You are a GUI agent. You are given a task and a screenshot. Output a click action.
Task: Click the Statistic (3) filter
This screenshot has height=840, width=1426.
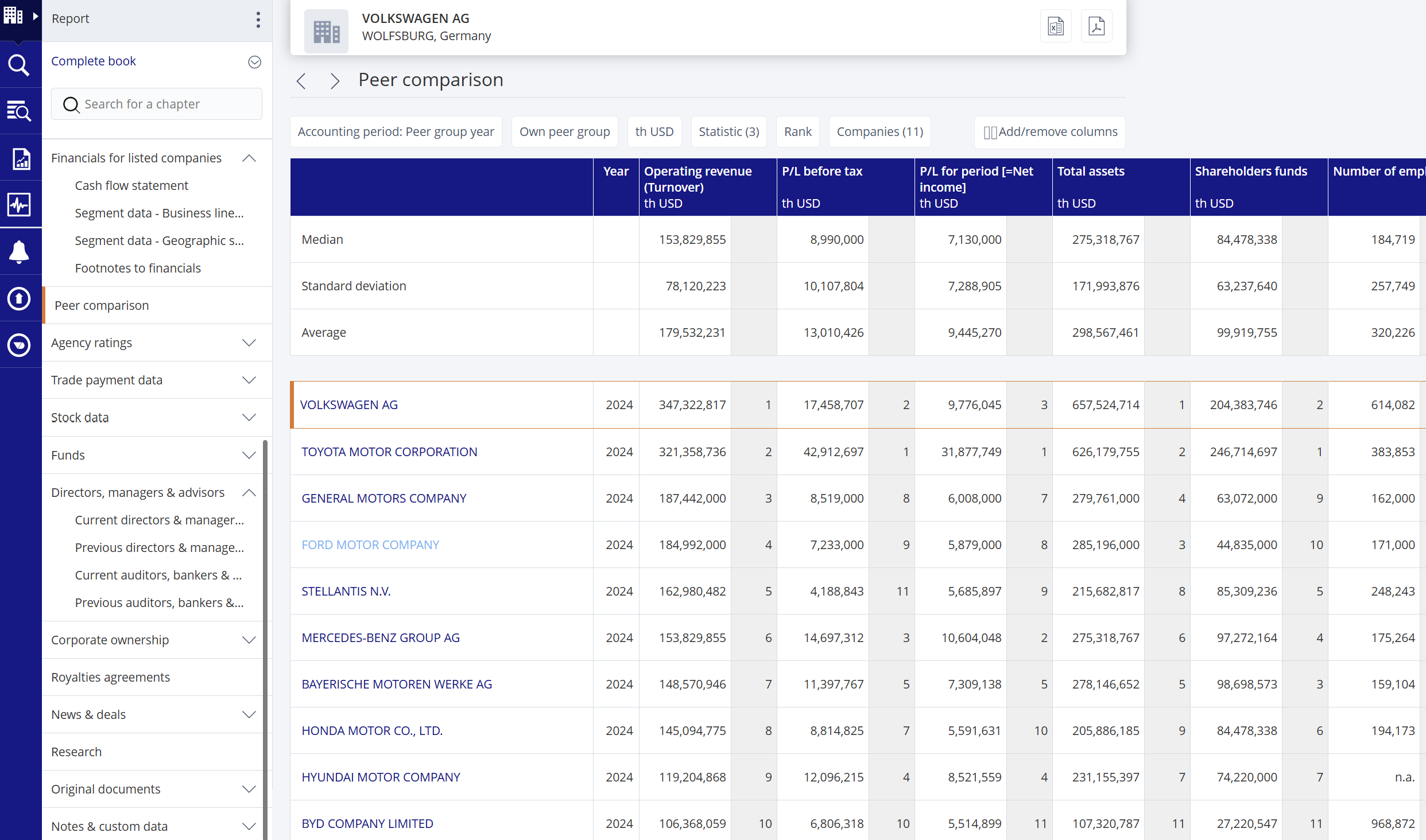[x=728, y=132]
